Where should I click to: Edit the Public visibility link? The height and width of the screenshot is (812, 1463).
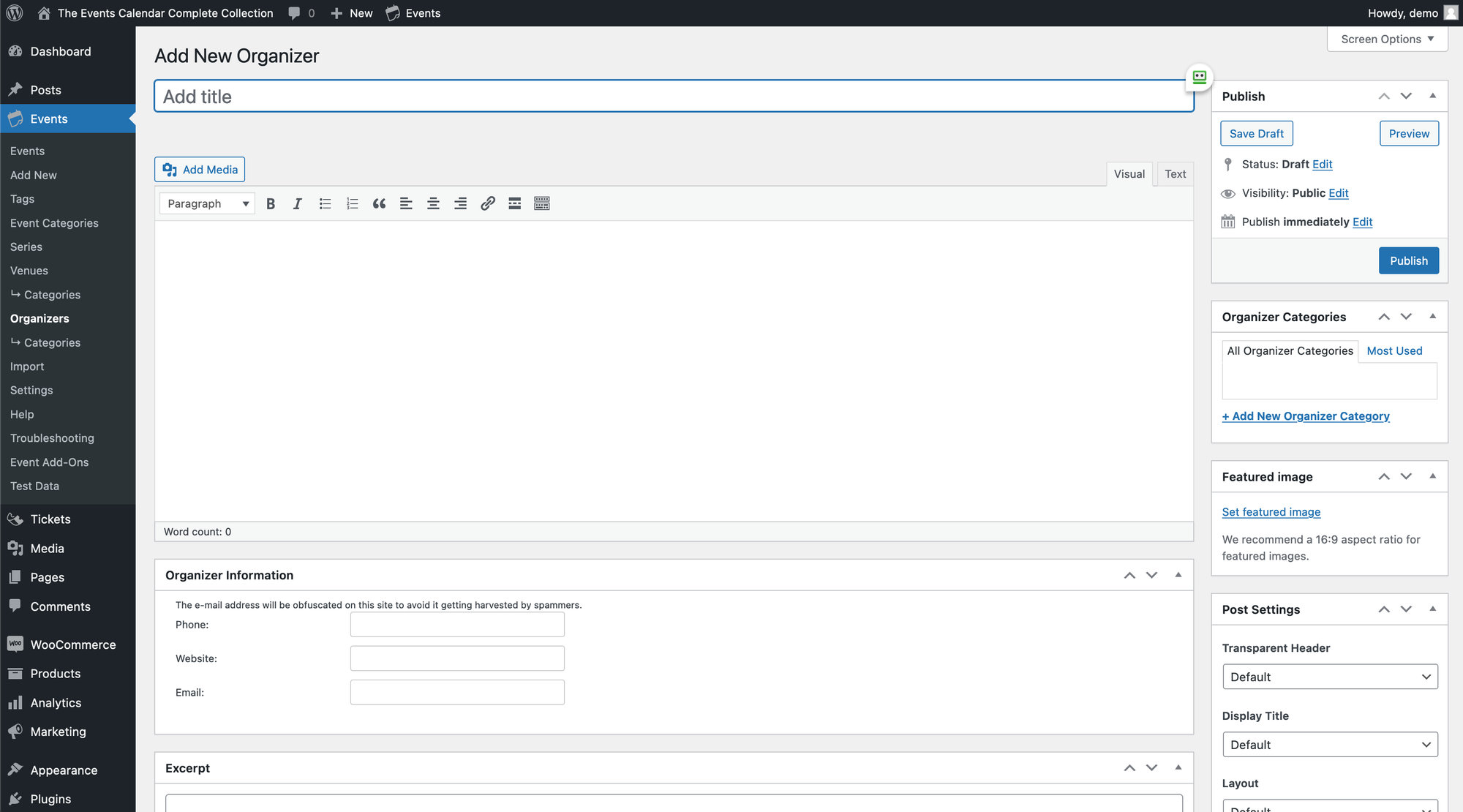point(1338,193)
